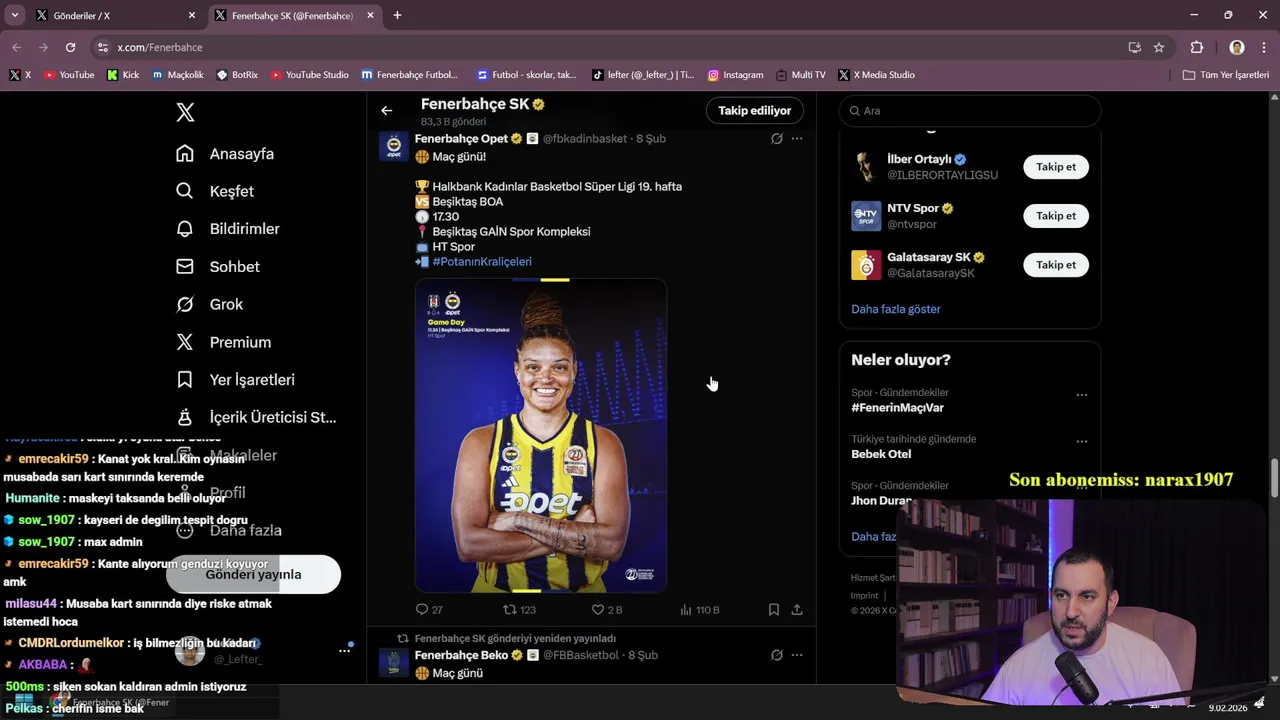Image resolution: width=1280 pixels, height=720 pixels.
Task: Open Tüm Yer İşaretleri folder
Action: click(1225, 75)
